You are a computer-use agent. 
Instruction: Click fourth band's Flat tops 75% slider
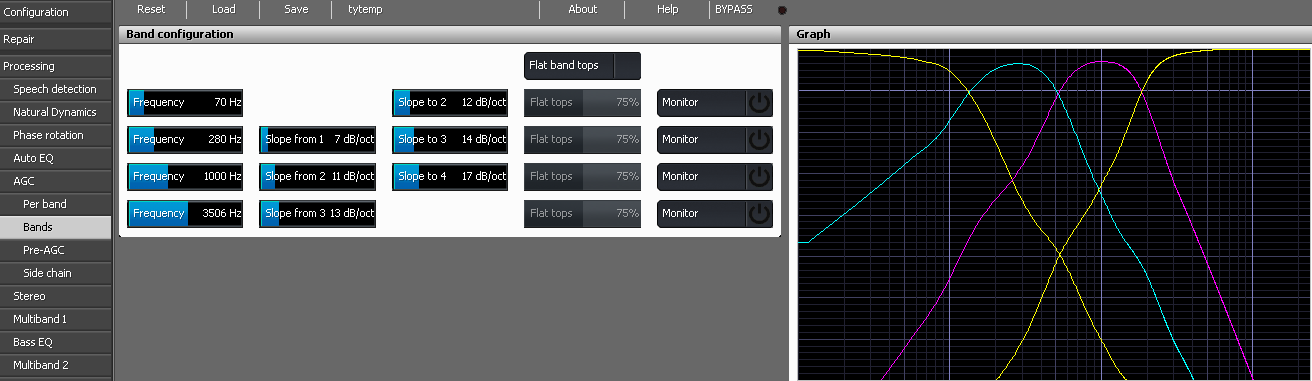583,213
